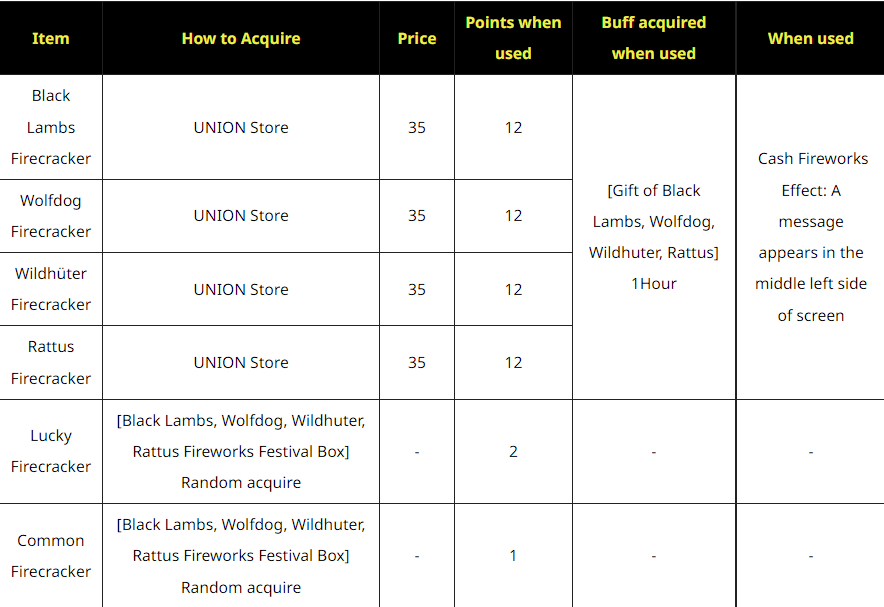Click Common Firecracker's points value 1
This screenshot has width=884, height=607.
point(513,555)
